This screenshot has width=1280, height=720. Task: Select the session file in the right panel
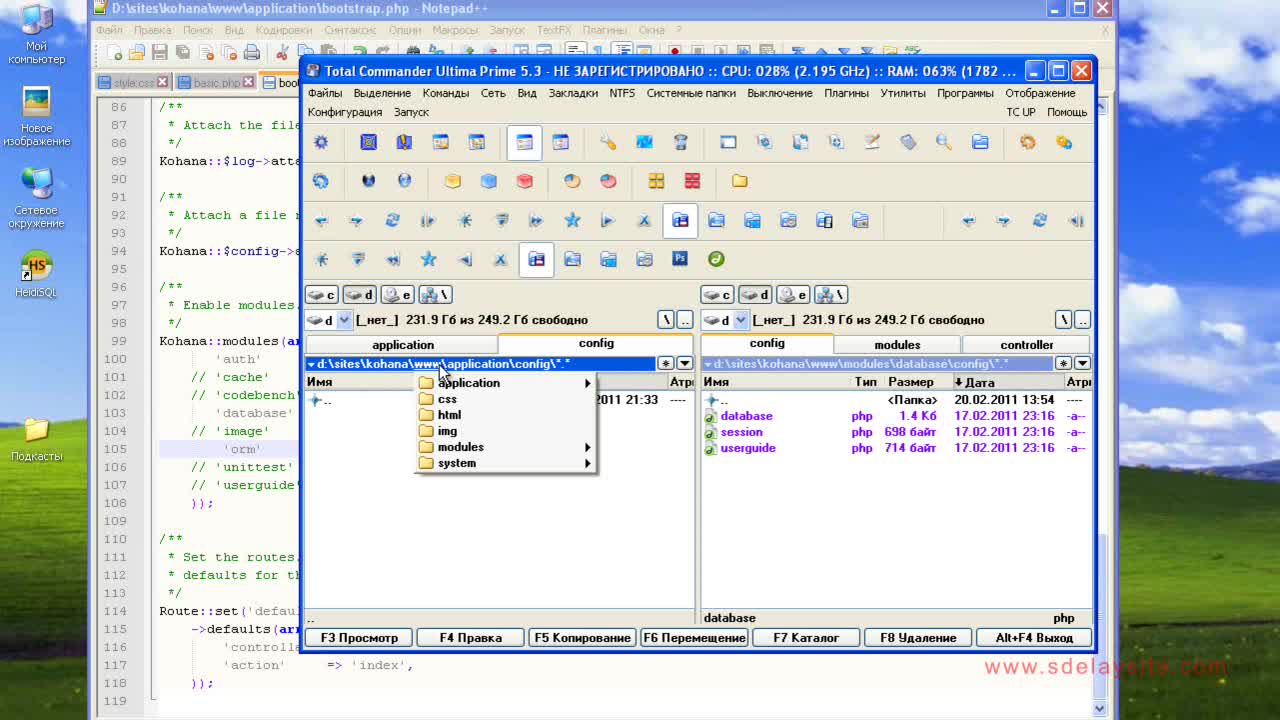[x=741, y=432]
